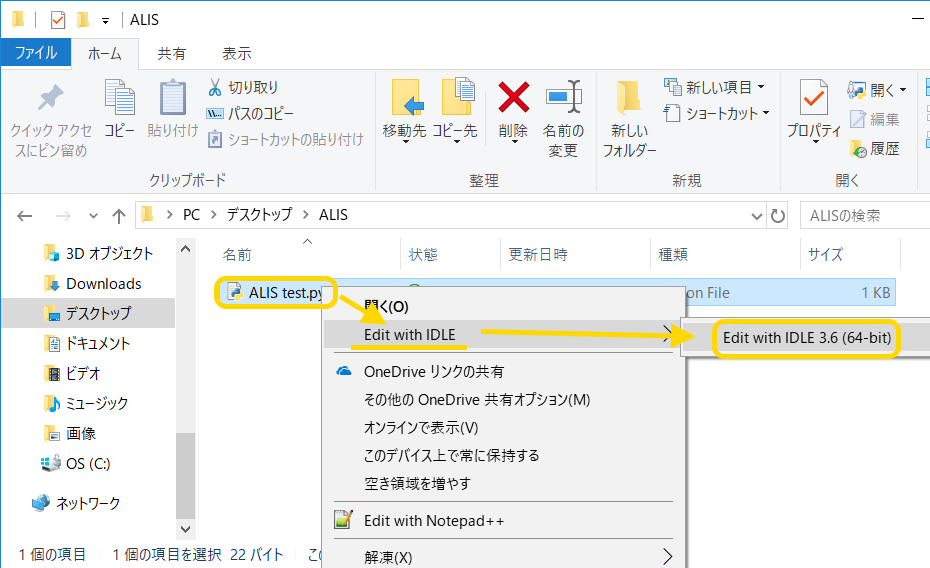Screen dimensions: 930x568
Task: Click the Delete (削除) red X icon
Action: [513, 99]
